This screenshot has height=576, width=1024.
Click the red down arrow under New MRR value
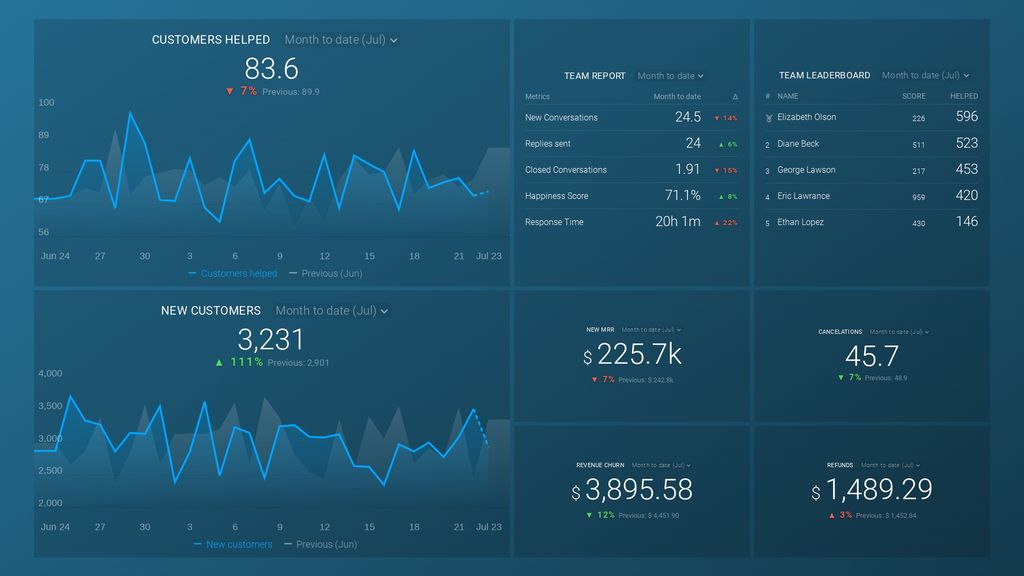click(x=594, y=379)
